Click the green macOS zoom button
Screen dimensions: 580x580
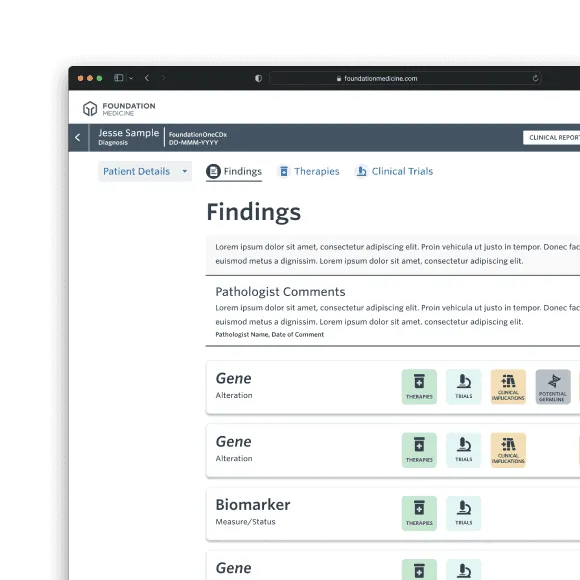[x=99, y=78]
